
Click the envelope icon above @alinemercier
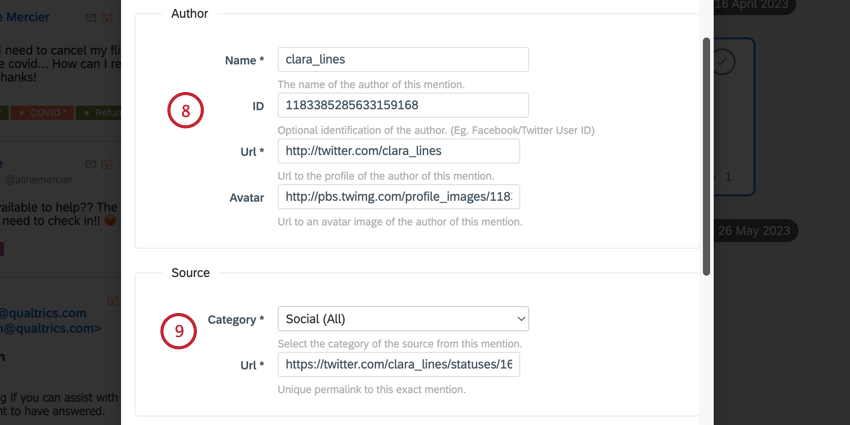[x=91, y=164]
